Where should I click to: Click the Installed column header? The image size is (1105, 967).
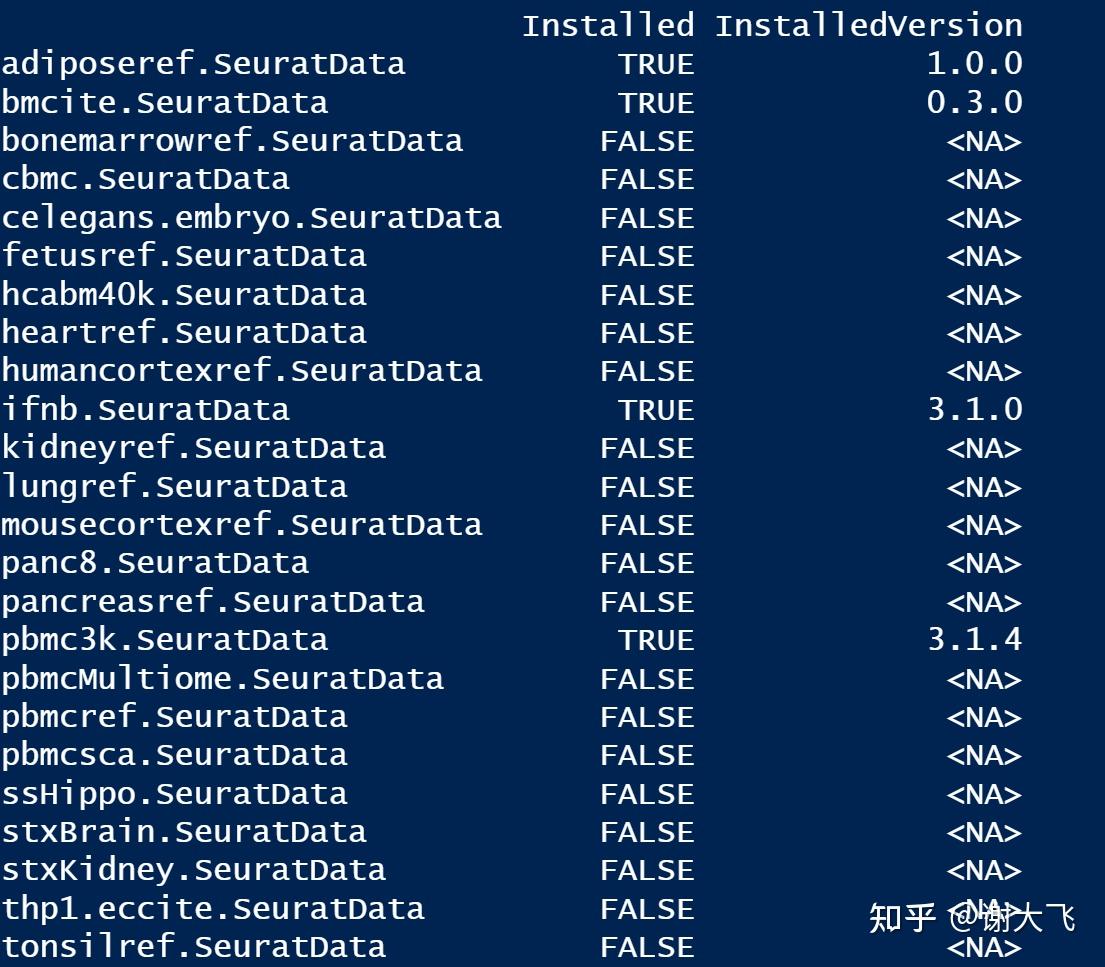(x=607, y=25)
